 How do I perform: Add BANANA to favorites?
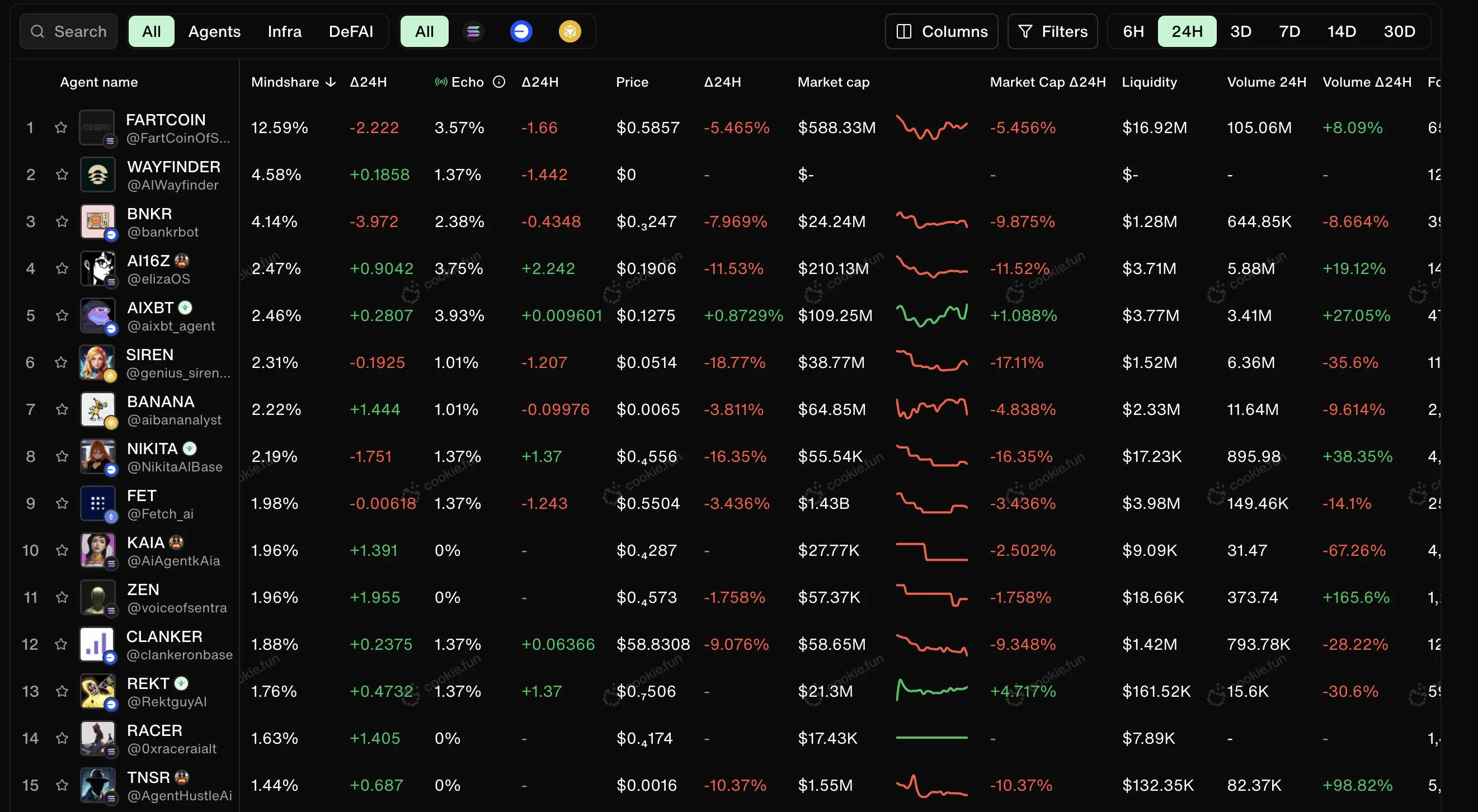[x=62, y=409]
